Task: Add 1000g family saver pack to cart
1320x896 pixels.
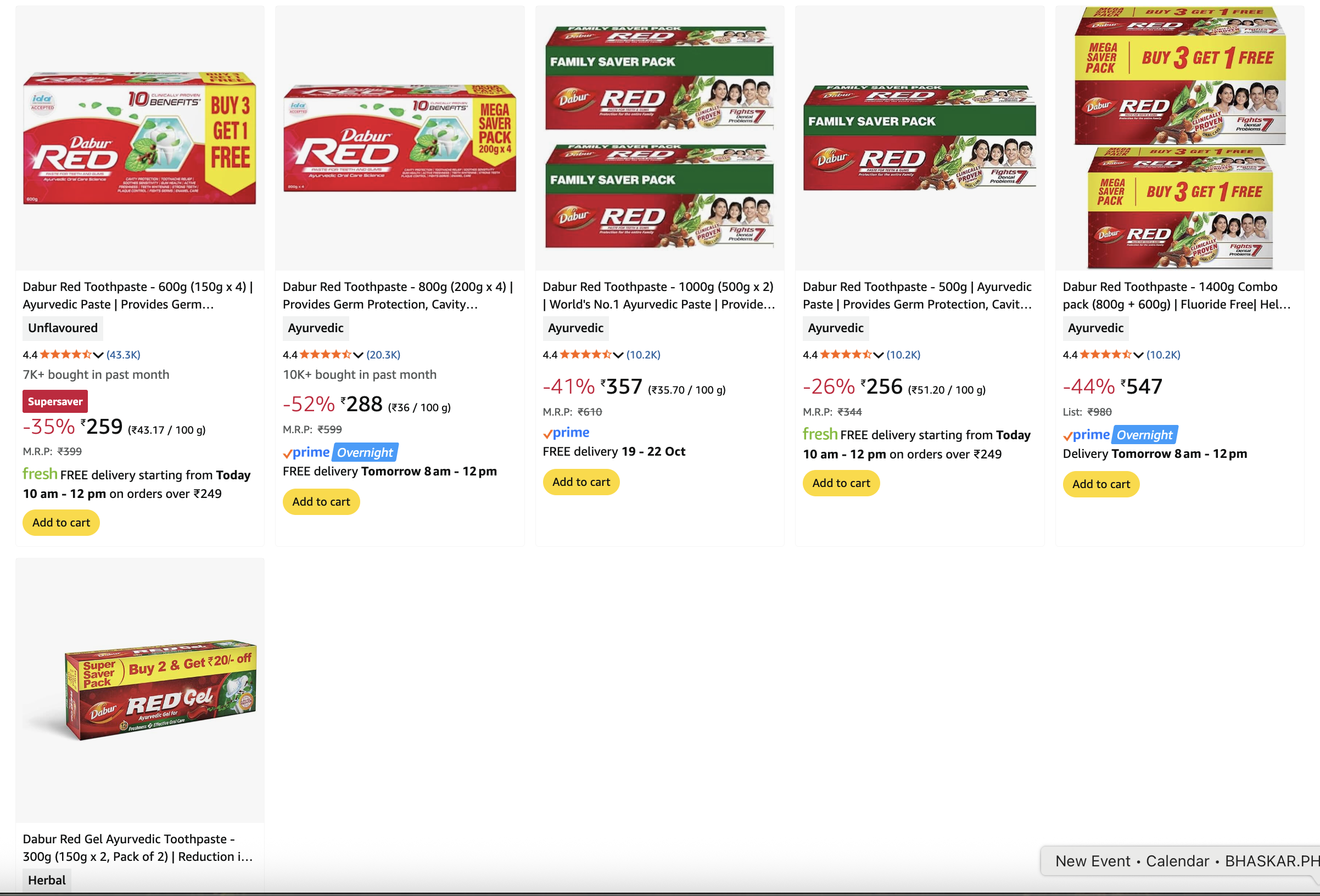Action: (581, 482)
